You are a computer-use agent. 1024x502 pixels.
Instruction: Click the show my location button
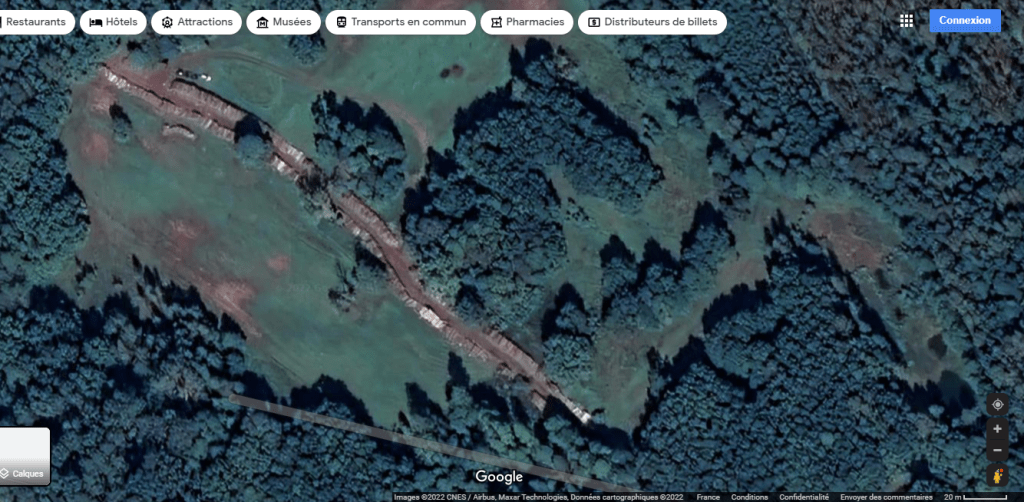tap(997, 405)
